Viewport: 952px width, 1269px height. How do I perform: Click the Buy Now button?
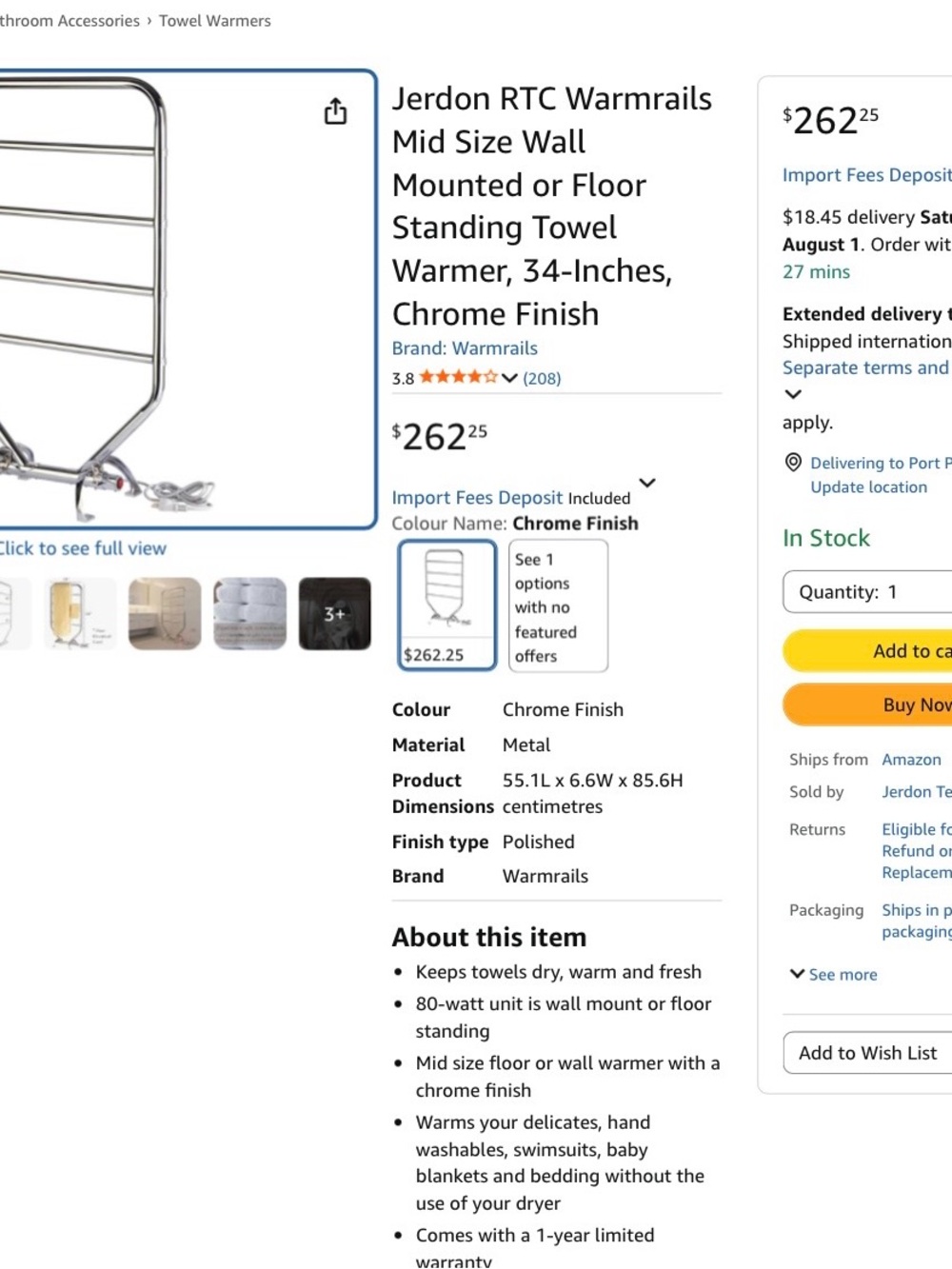coord(867,704)
